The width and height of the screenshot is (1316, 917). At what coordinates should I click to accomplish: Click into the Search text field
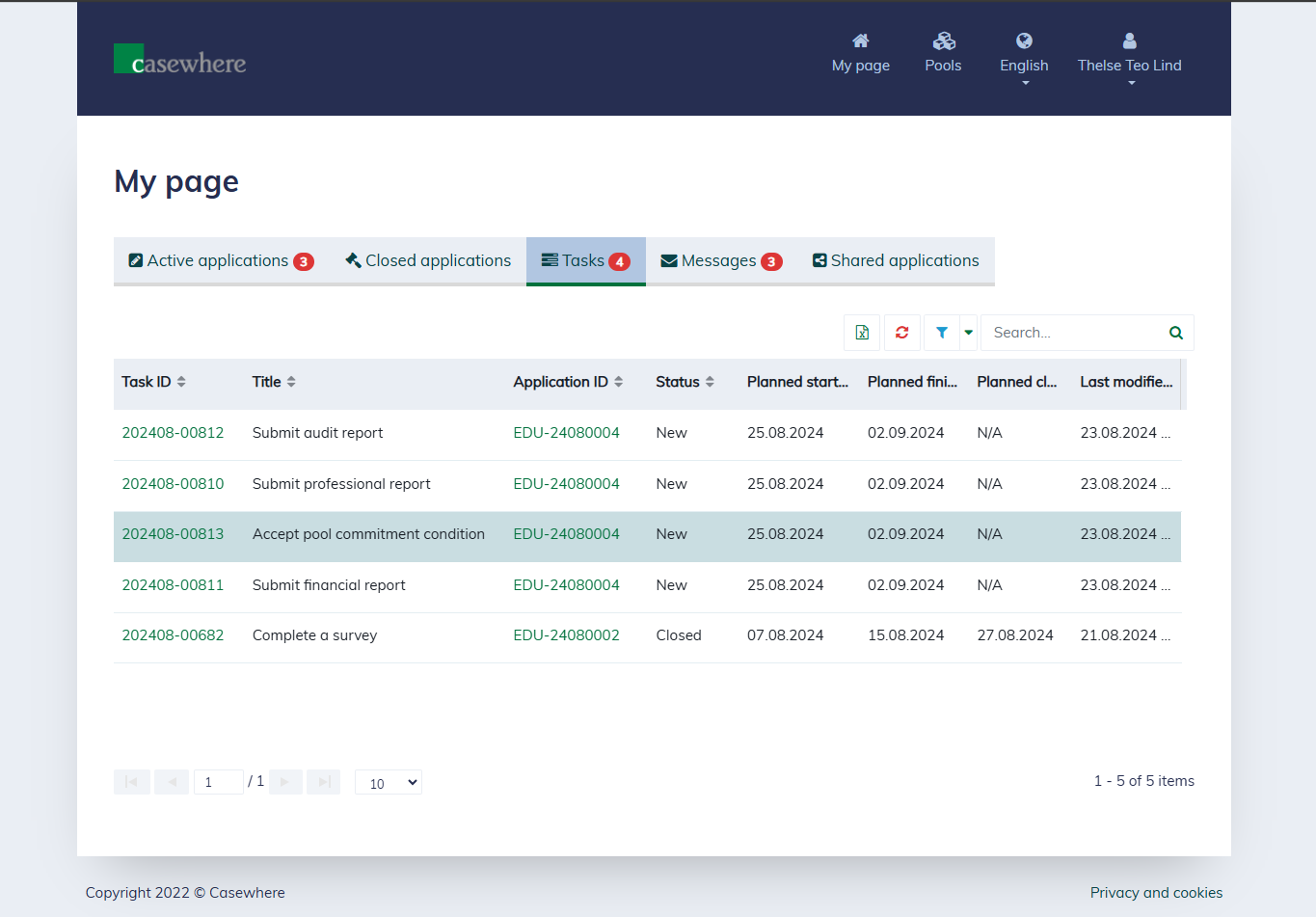[1072, 333]
